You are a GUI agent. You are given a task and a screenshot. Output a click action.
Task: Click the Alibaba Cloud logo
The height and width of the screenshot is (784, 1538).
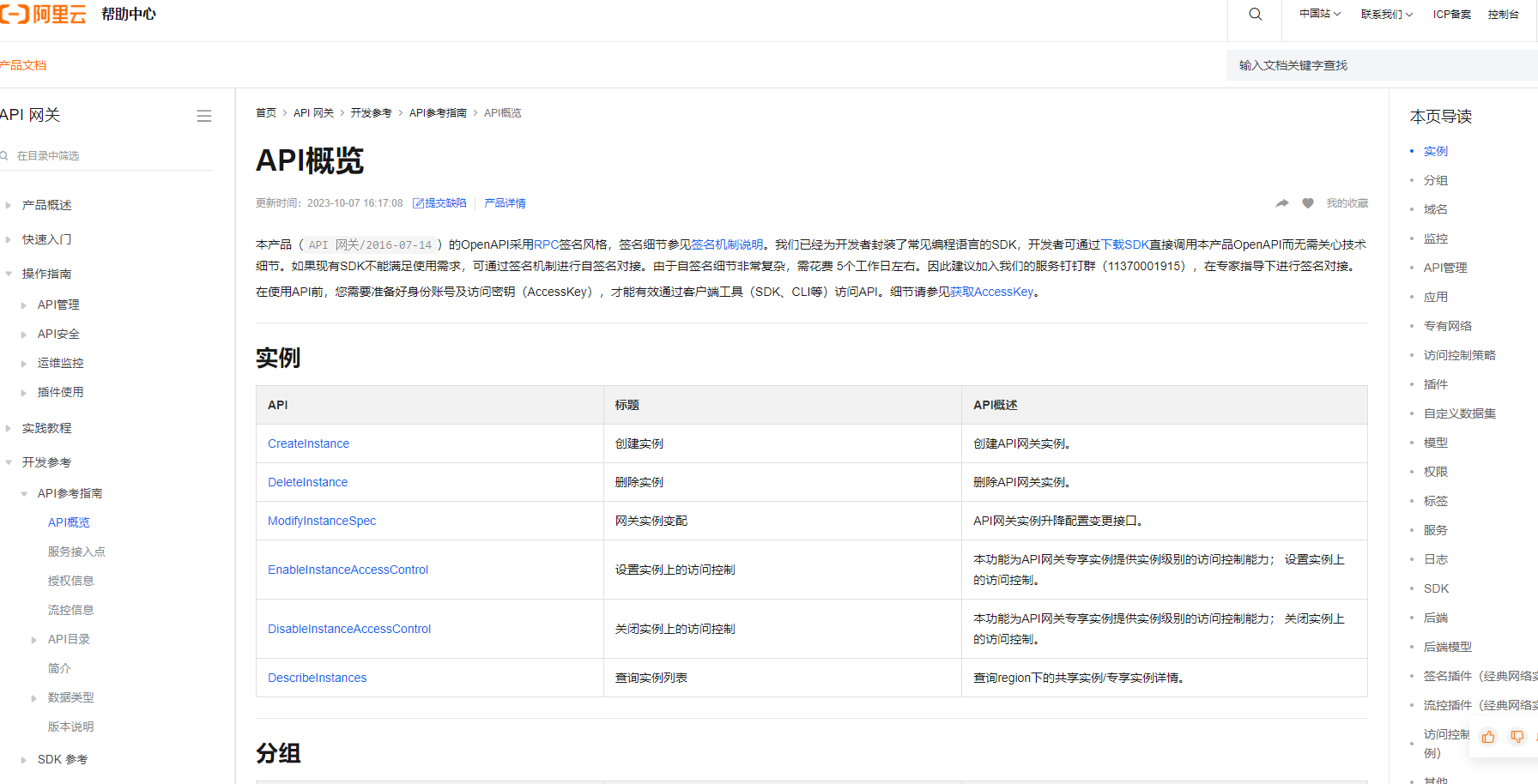click(x=43, y=14)
